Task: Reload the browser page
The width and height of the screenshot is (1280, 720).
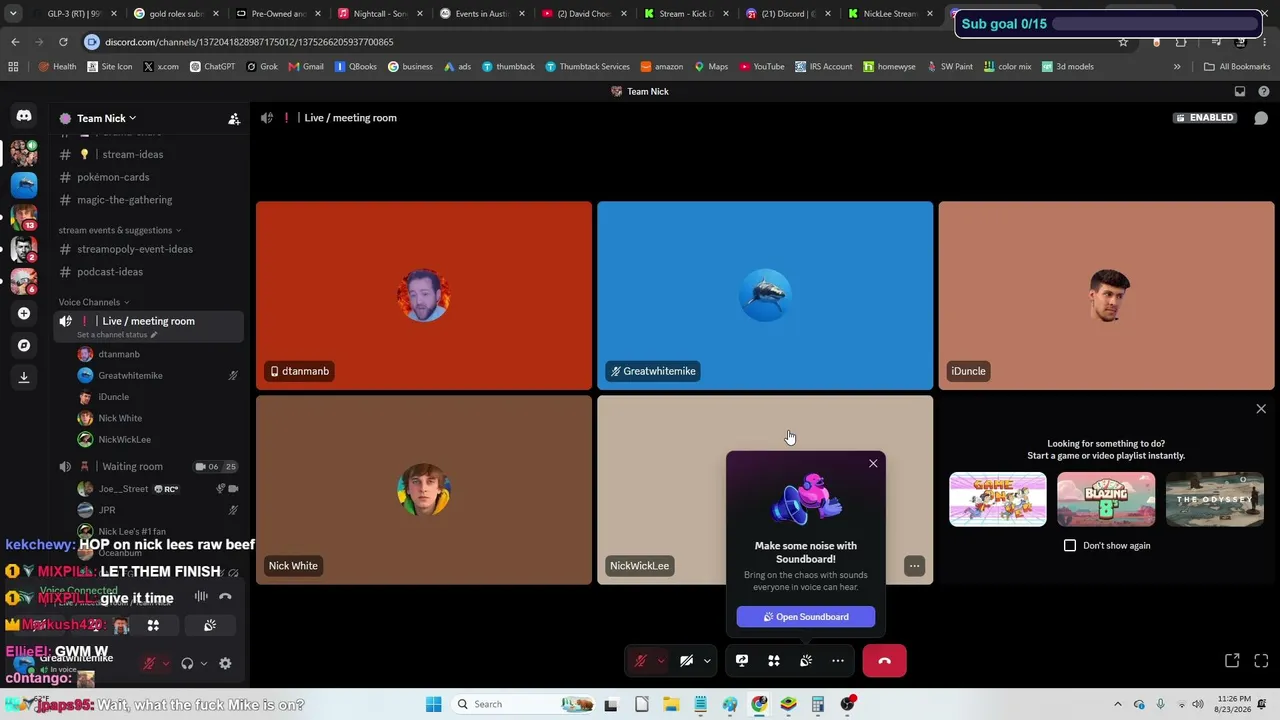Action: (63, 42)
